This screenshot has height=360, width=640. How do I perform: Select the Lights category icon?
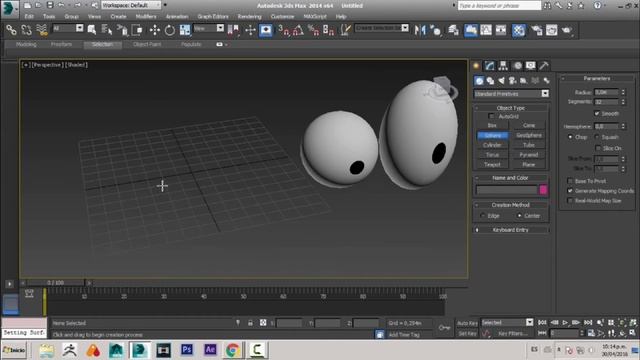pos(501,81)
